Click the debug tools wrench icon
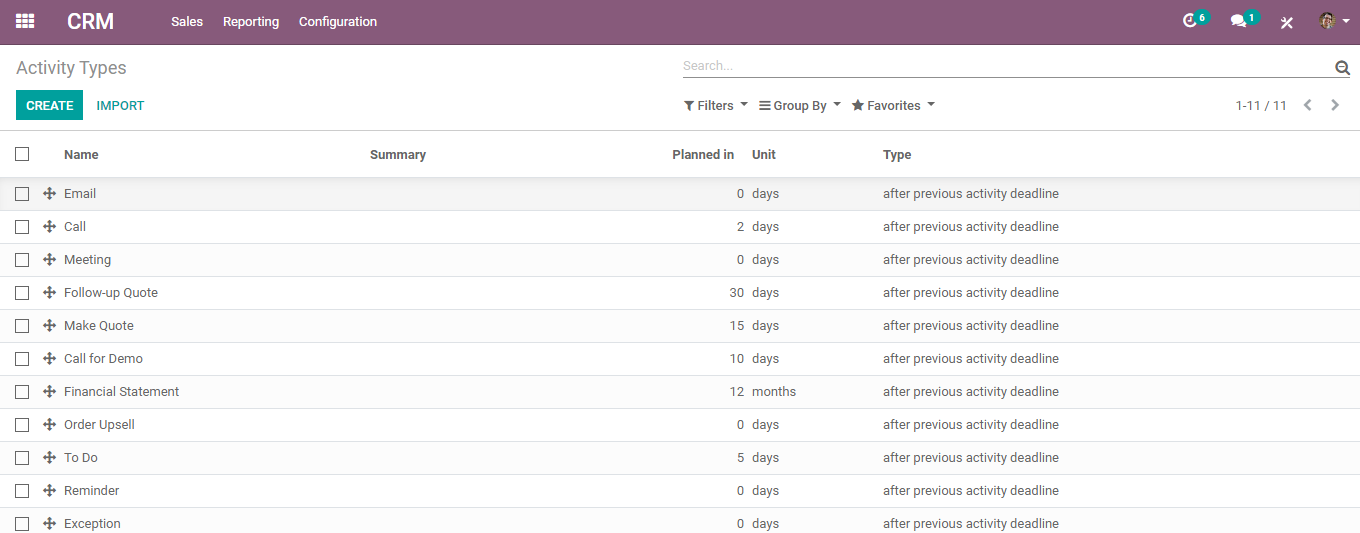 click(1287, 22)
